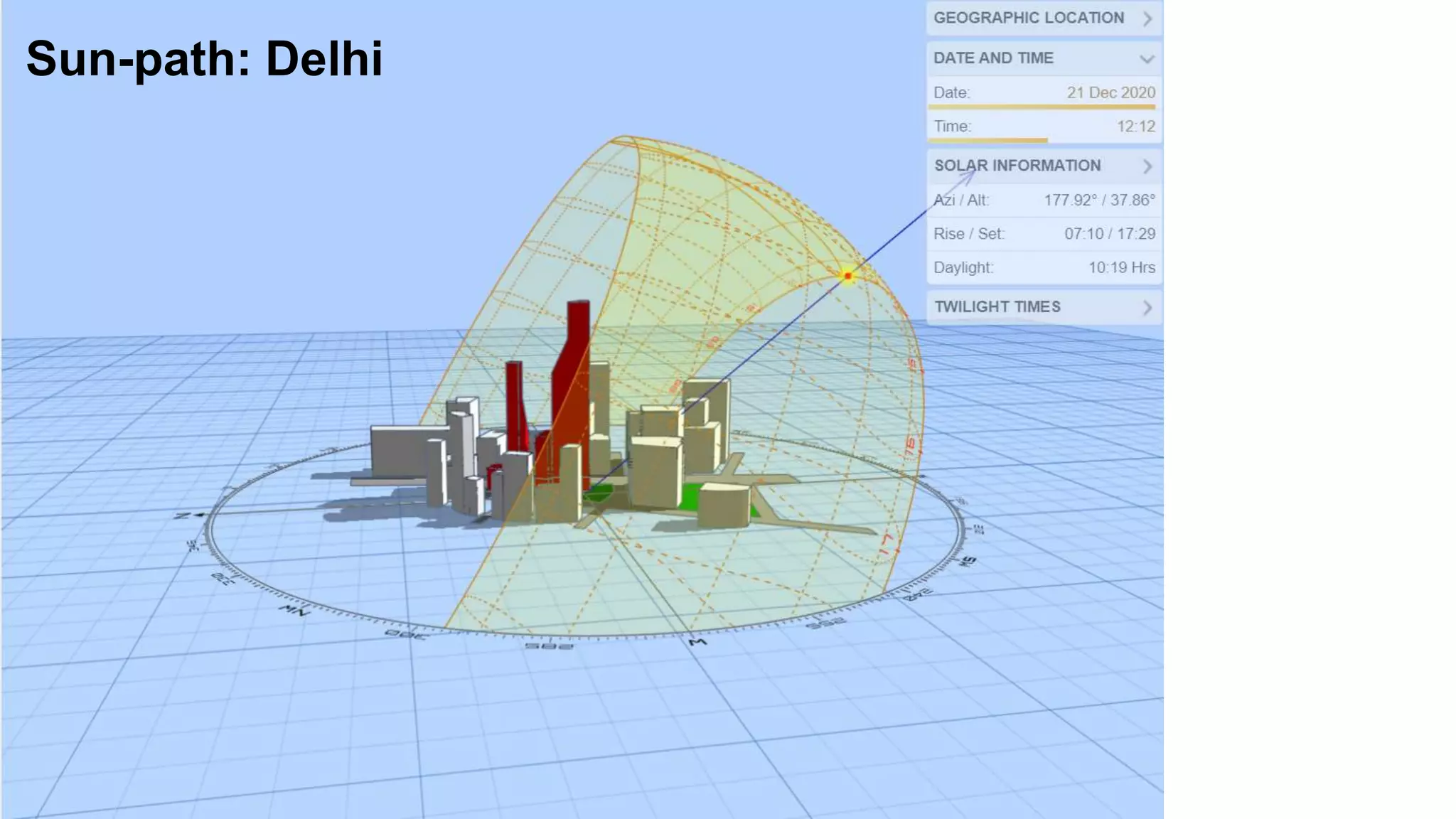Screen dimensions: 1456x819
Task: Collapse Date and Time section chevron
Action: click(x=1147, y=58)
